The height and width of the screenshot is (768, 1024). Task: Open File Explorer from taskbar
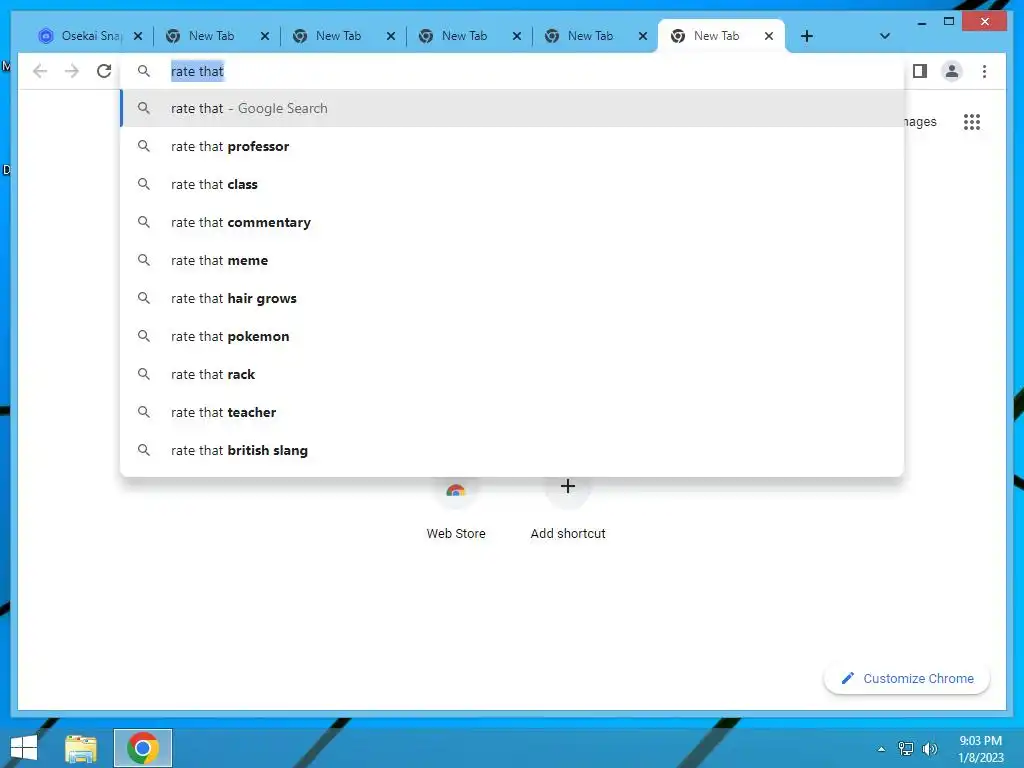pos(81,748)
